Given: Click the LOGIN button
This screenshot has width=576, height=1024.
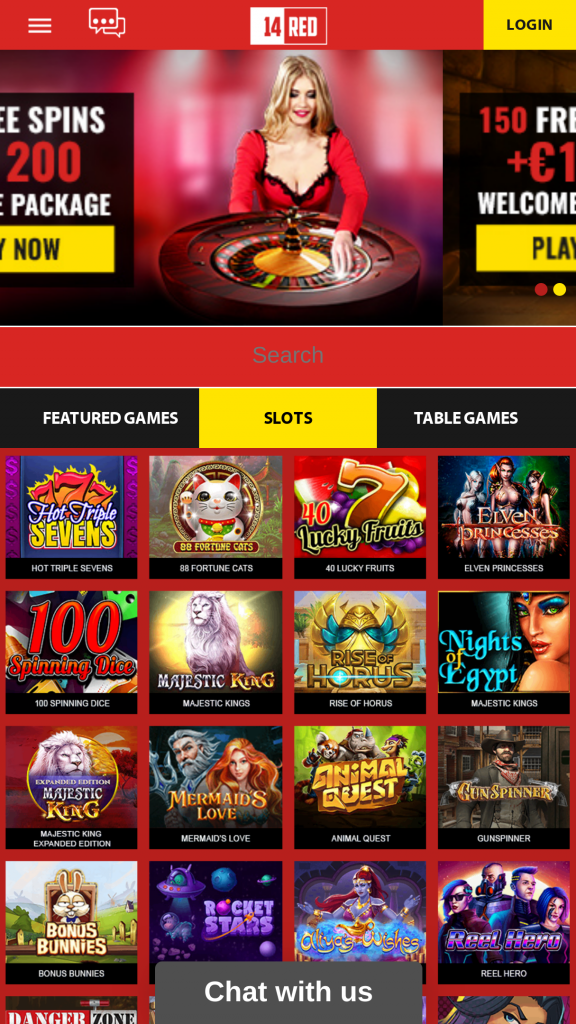Looking at the screenshot, I should point(530,25).
